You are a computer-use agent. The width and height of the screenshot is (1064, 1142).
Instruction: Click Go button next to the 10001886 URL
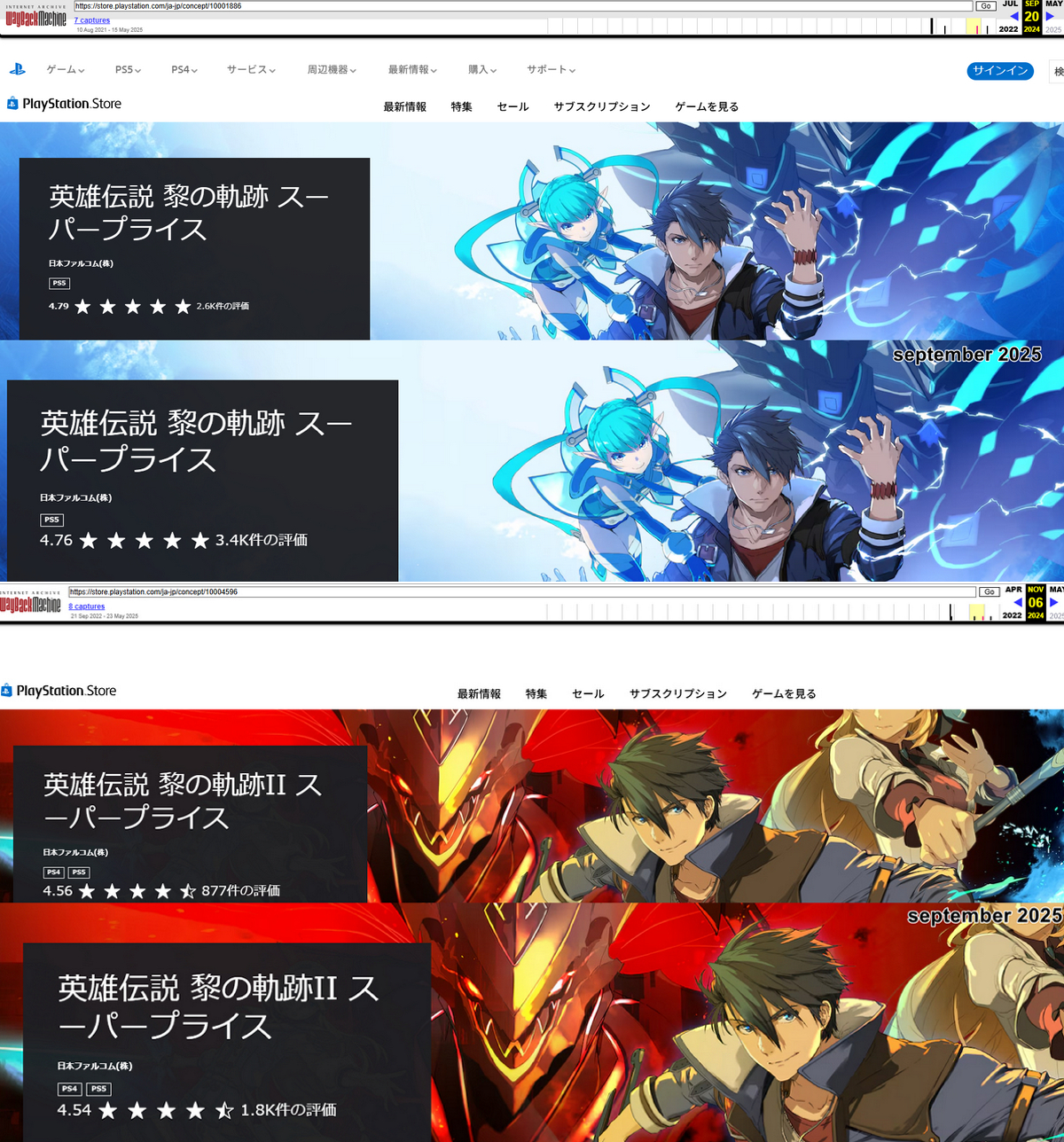pos(985,6)
